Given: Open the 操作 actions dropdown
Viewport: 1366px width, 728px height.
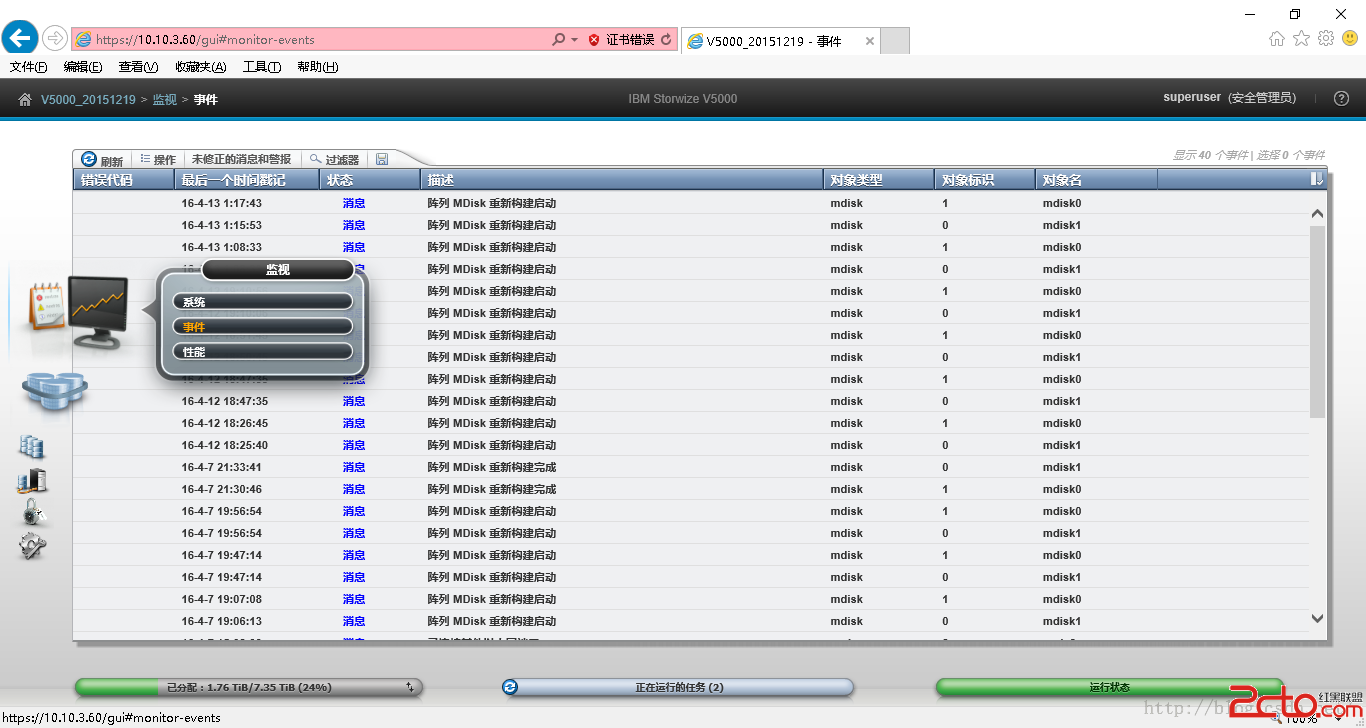Looking at the screenshot, I should 158,160.
